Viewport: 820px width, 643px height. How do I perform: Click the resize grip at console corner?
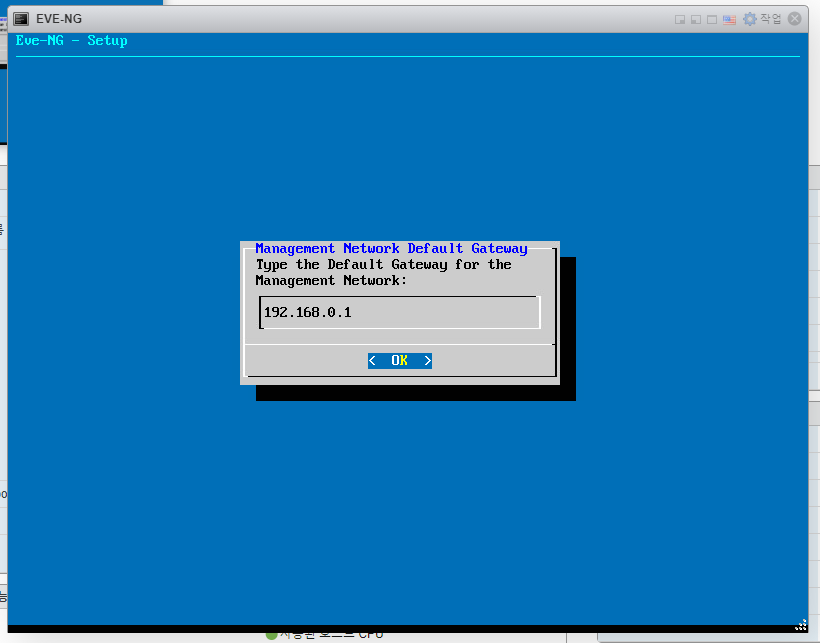tap(801, 625)
